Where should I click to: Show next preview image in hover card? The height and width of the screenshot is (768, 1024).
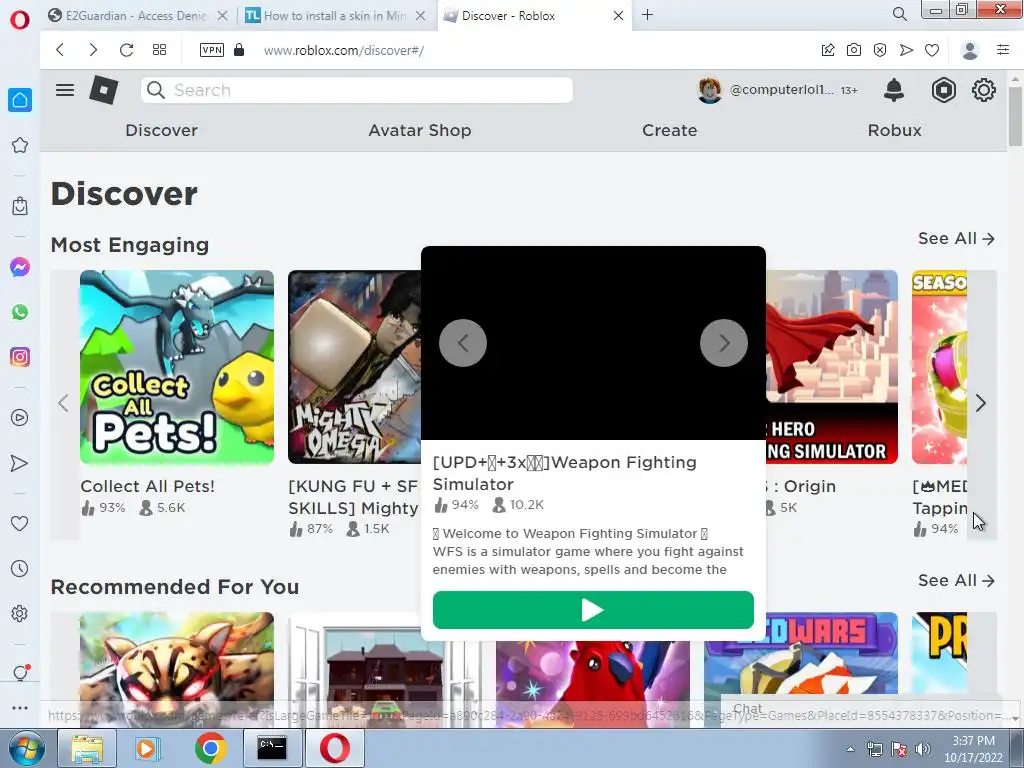(x=724, y=343)
